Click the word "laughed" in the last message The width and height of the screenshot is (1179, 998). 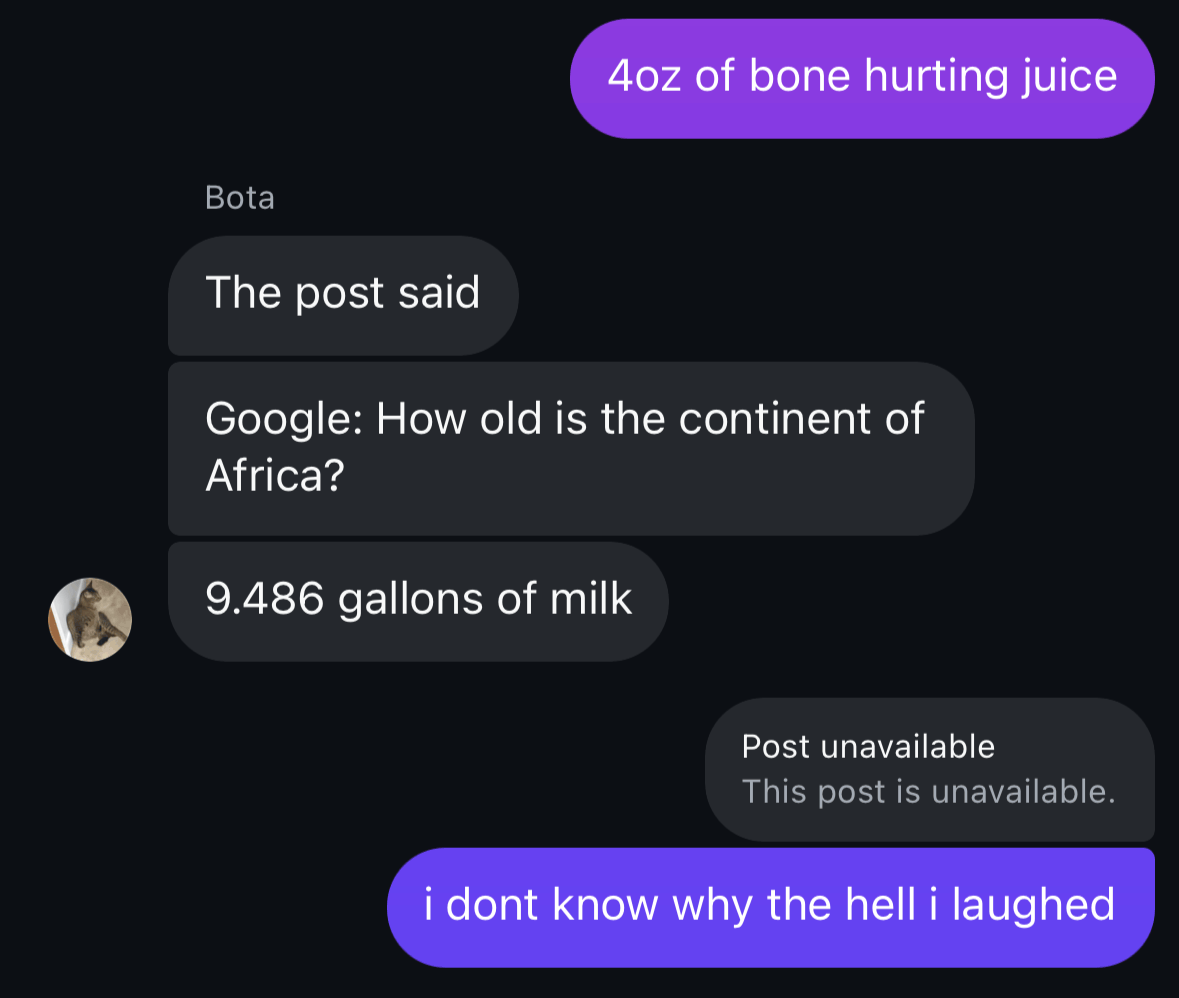pos(1032,906)
